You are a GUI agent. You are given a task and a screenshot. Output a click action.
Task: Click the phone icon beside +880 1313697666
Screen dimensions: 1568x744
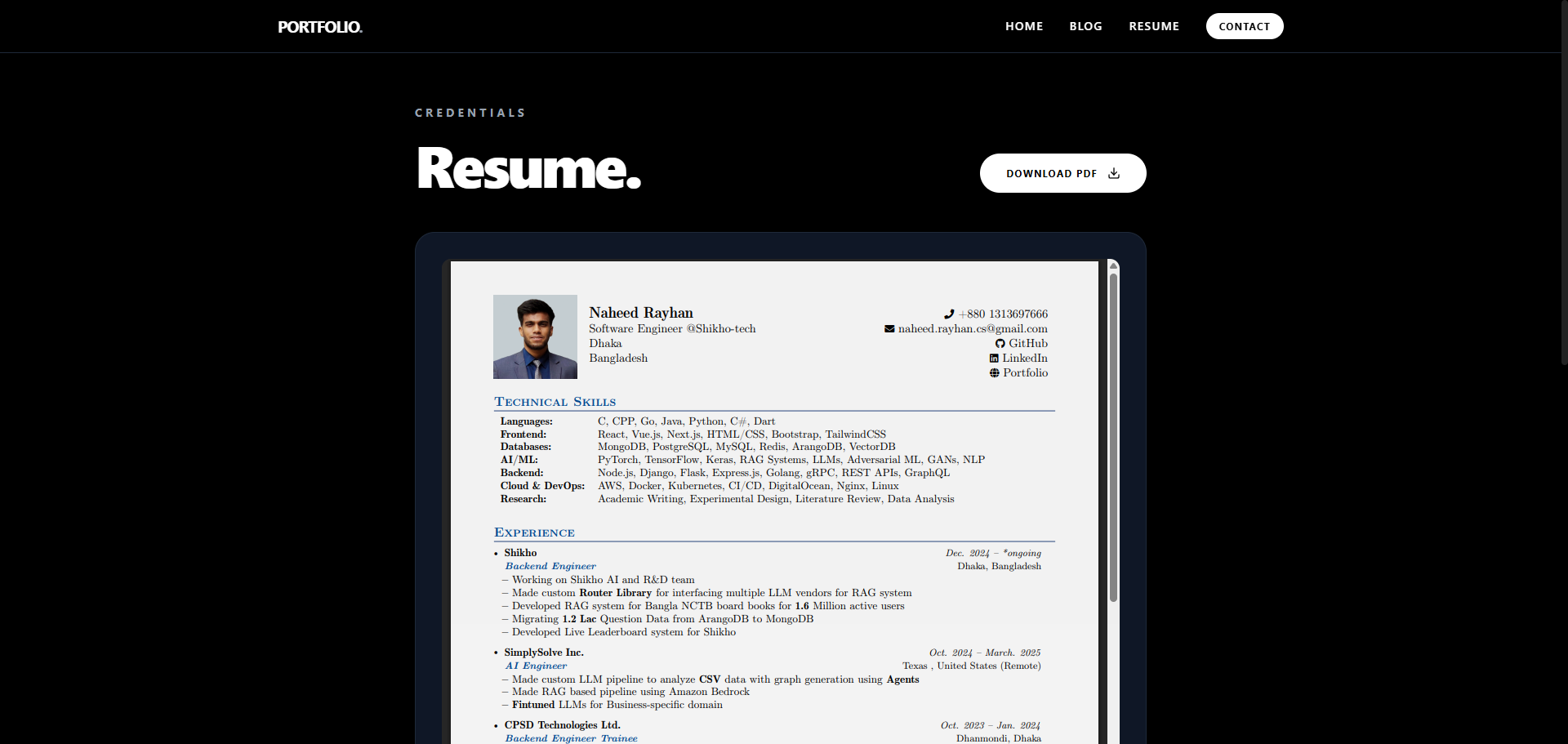coord(950,314)
